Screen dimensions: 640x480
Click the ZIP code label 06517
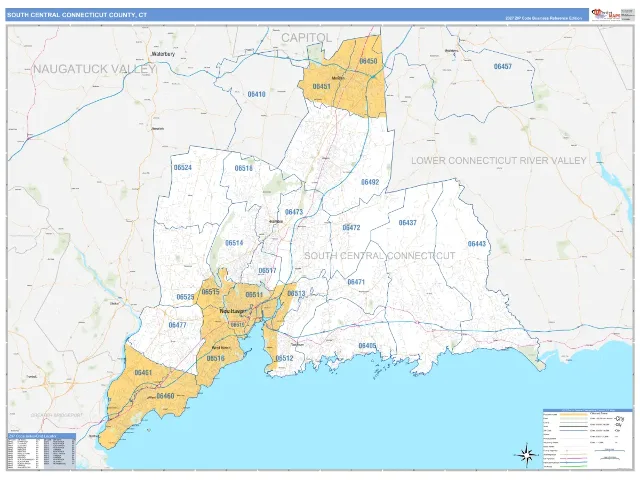click(x=267, y=271)
